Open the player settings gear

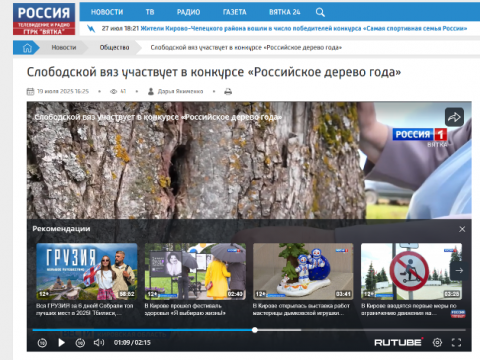pyautogui.click(x=437, y=342)
